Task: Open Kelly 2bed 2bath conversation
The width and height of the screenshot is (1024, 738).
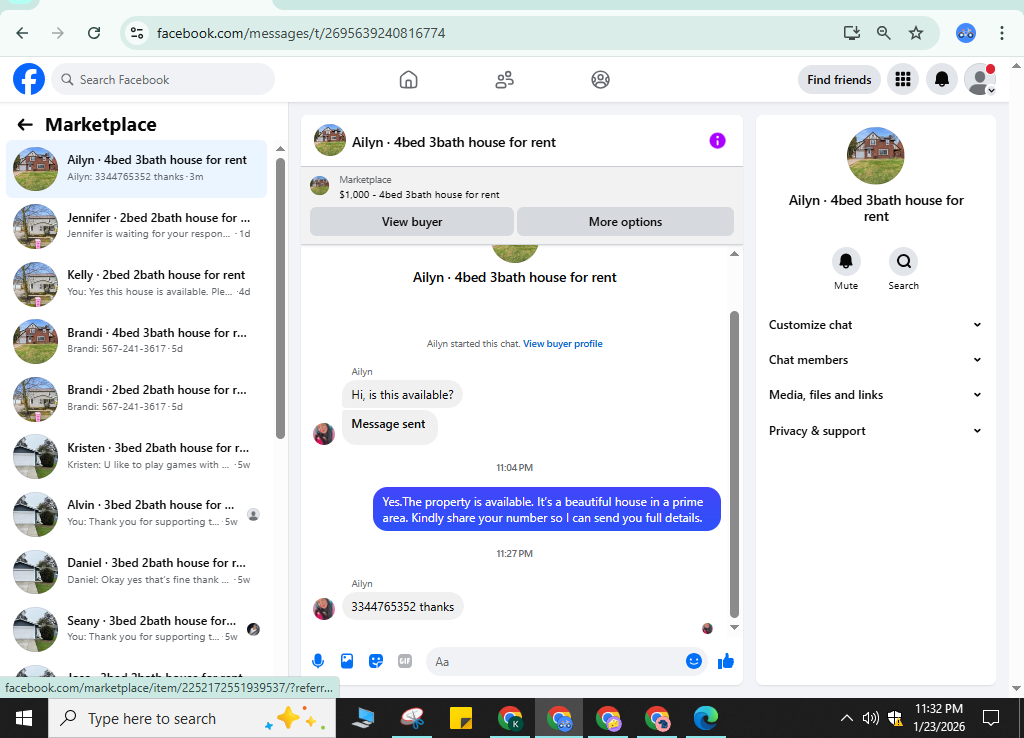Action: click(x=136, y=283)
